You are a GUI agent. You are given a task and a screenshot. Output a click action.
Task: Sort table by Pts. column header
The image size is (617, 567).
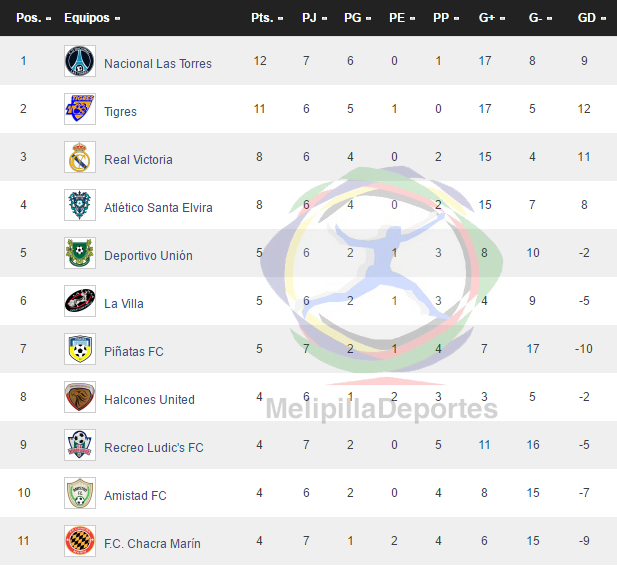click(x=267, y=18)
